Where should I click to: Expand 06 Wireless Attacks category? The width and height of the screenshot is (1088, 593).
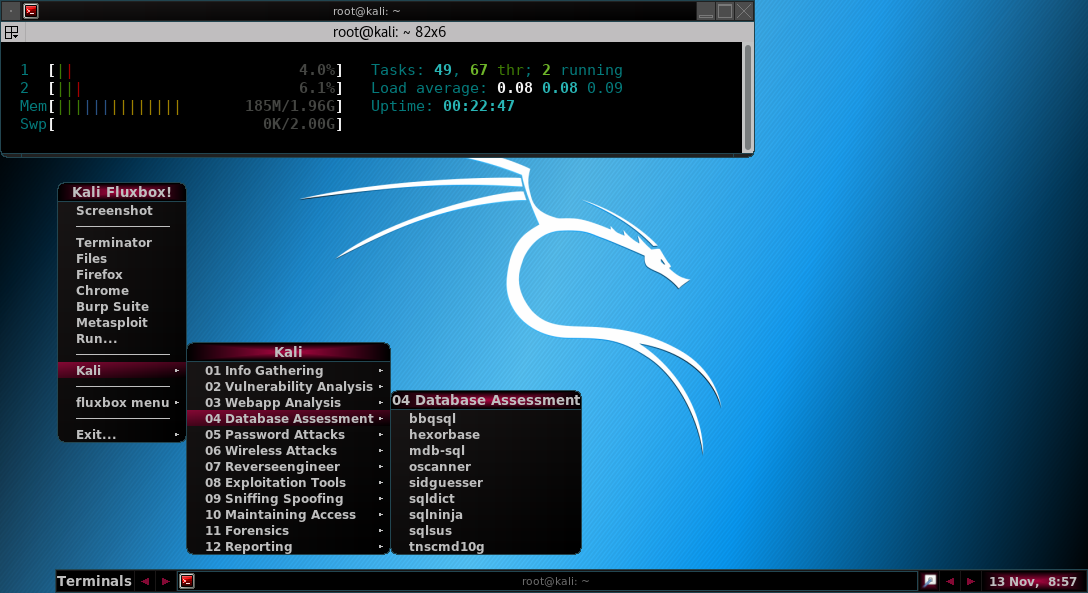[x=289, y=450]
